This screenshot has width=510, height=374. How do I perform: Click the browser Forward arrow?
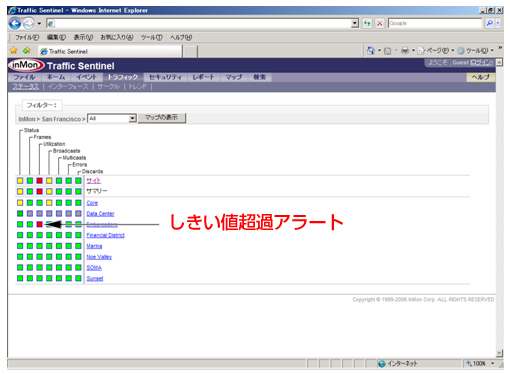click(x=29, y=23)
